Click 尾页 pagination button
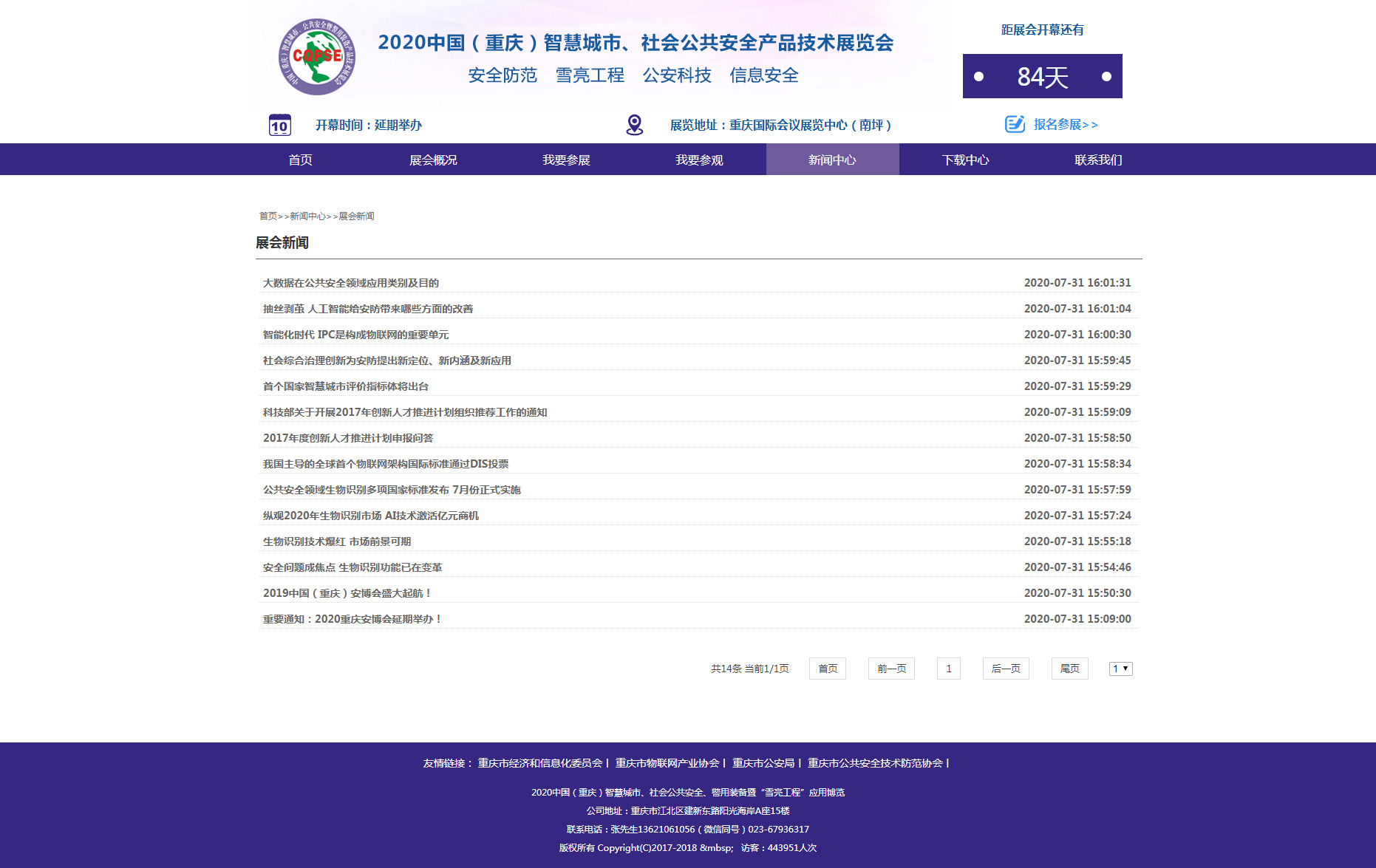1376x868 pixels. pos(1069,669)
